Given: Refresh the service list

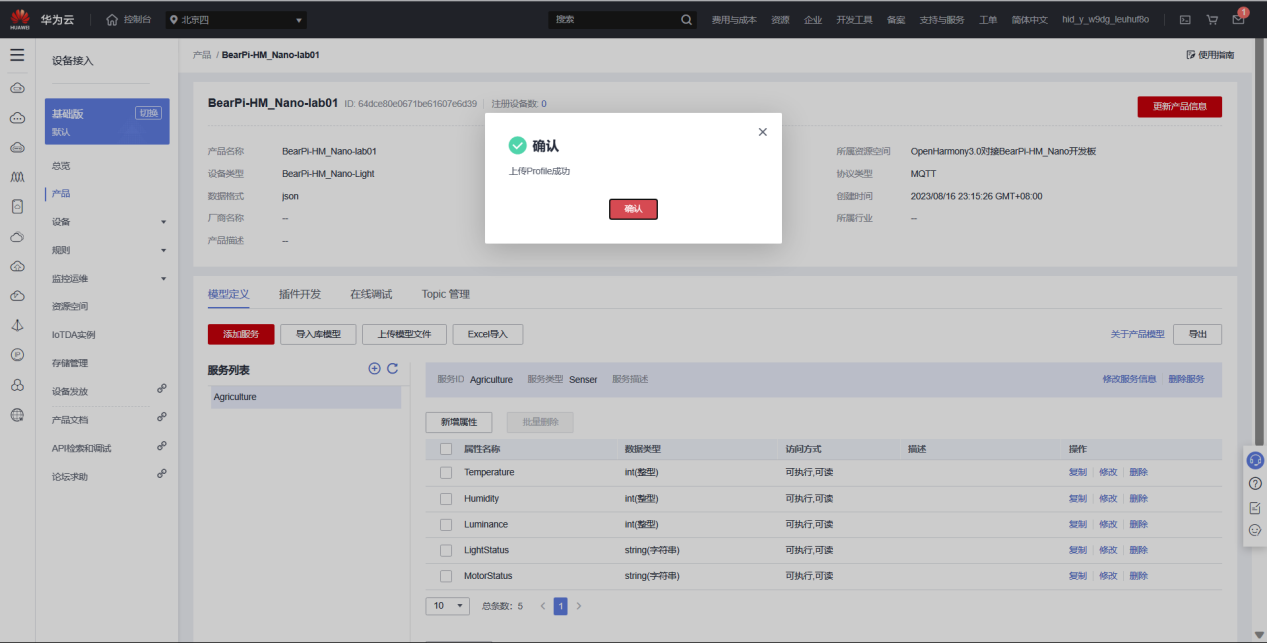Looking at the screenshot, I should click(x=393, y=368).
